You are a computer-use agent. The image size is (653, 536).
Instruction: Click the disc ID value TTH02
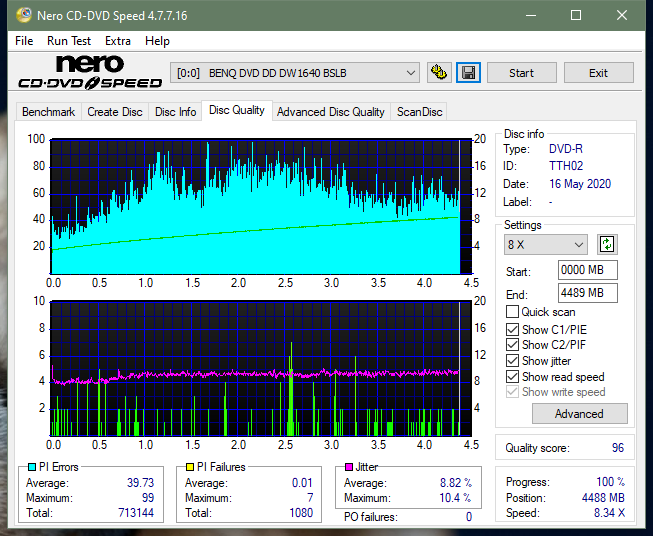(x=566, y=166)
